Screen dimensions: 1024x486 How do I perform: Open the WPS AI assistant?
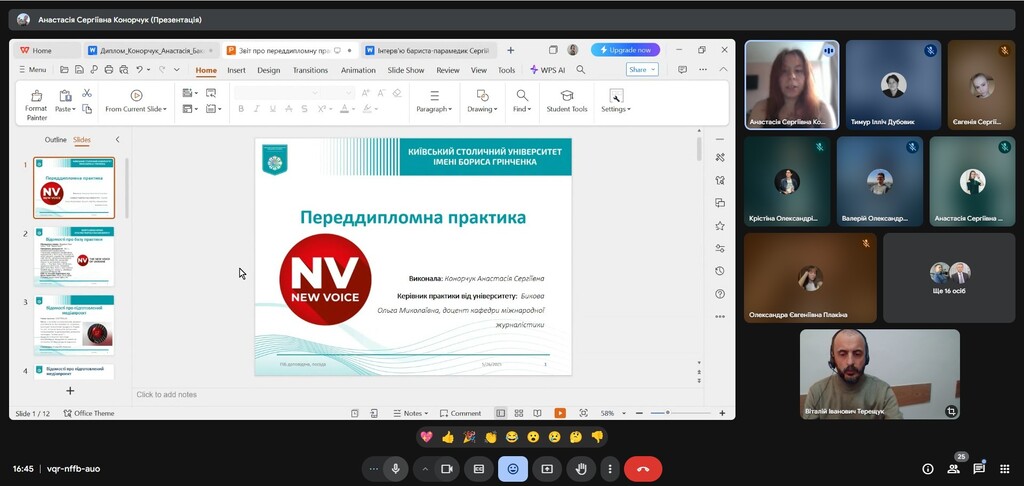[547, 70]
